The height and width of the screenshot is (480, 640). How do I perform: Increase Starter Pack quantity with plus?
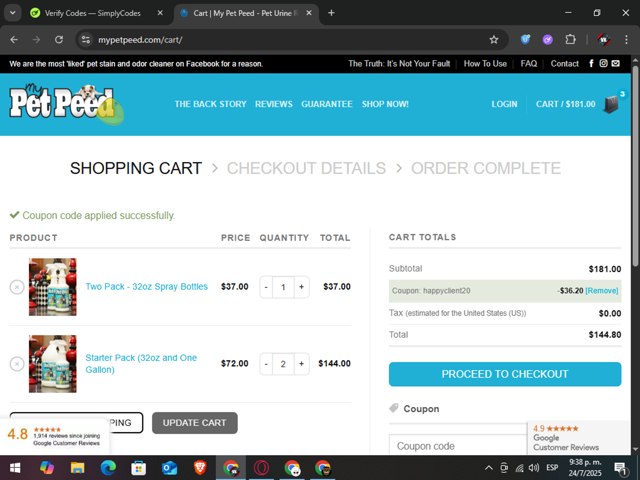click(301, 364)
